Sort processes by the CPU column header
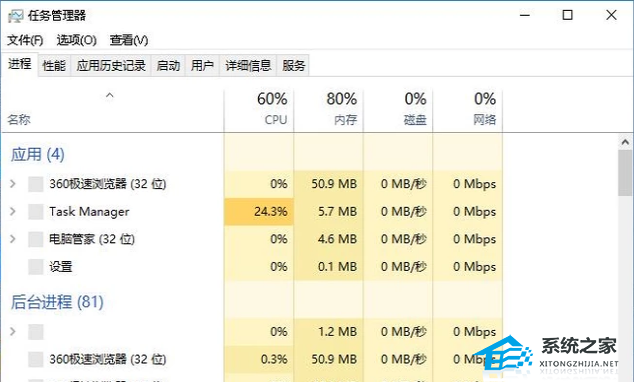The height and width of the screenshot is (382, 634). coord(259,108)
